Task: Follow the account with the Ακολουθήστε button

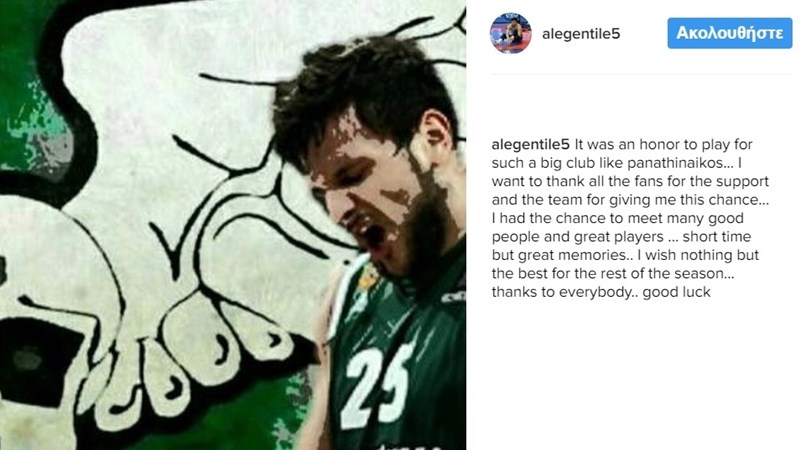Action: (x=730, y=33)
